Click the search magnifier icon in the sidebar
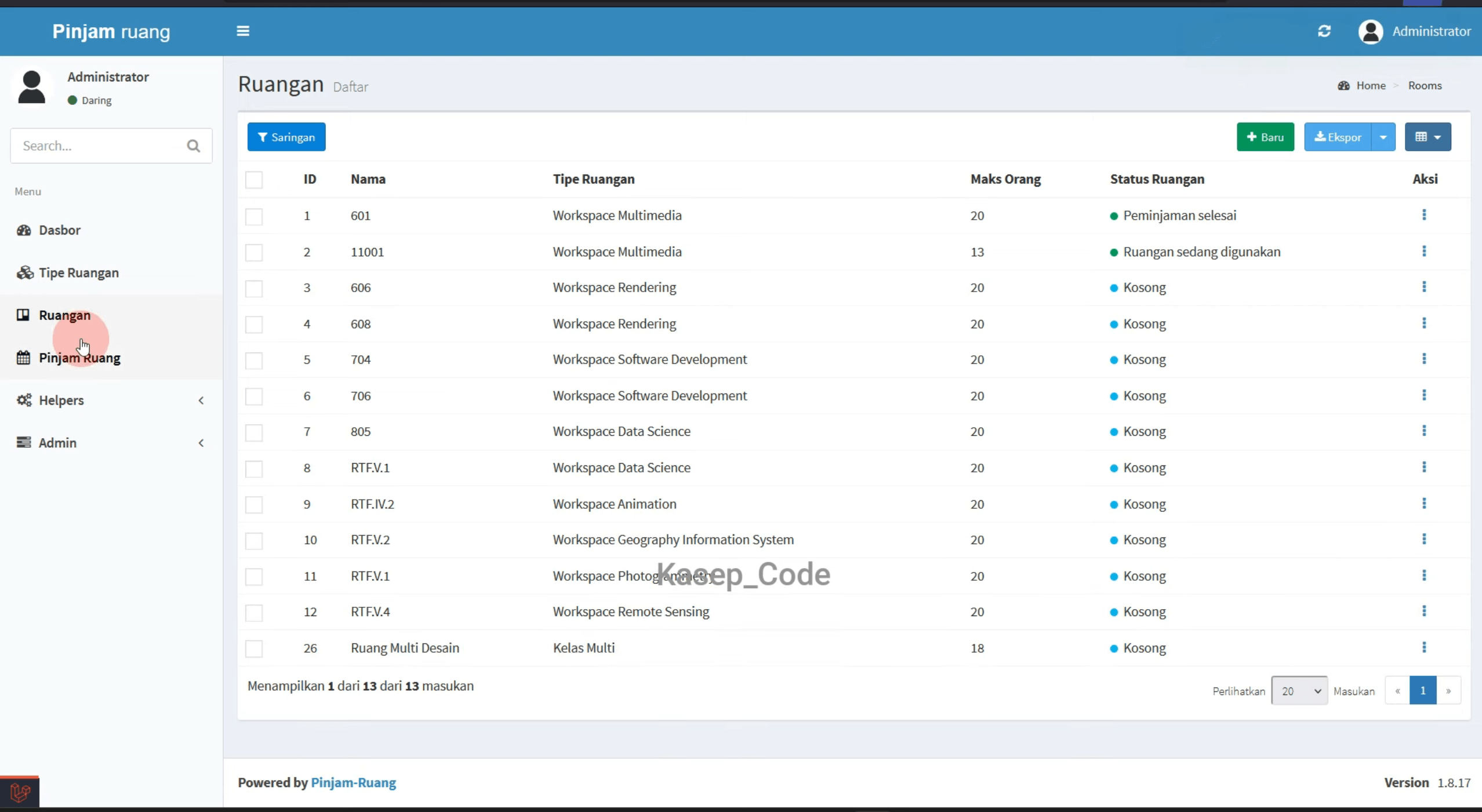Viewport: 1482px width, 812px height. pyautogui.click(x=194, y=146)
